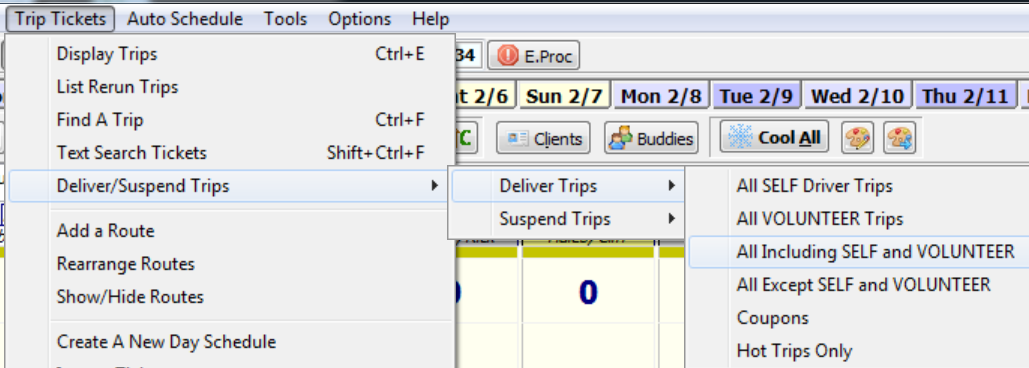Expand the Deliver/Suspend Trips submenu arrow
Viewport: 1029px width, 368px height.
coord(434,186)
